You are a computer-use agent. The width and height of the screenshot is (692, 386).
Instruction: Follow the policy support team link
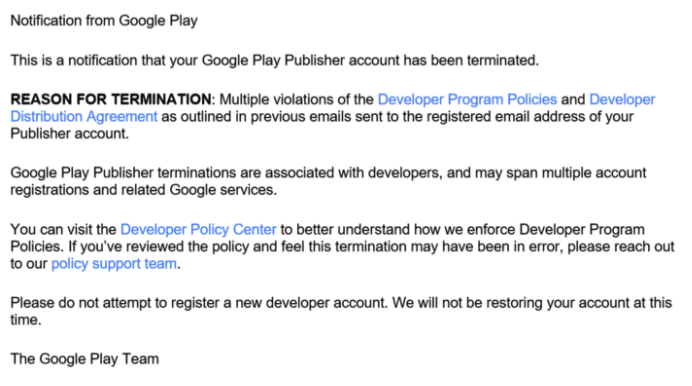pos(114,264)
